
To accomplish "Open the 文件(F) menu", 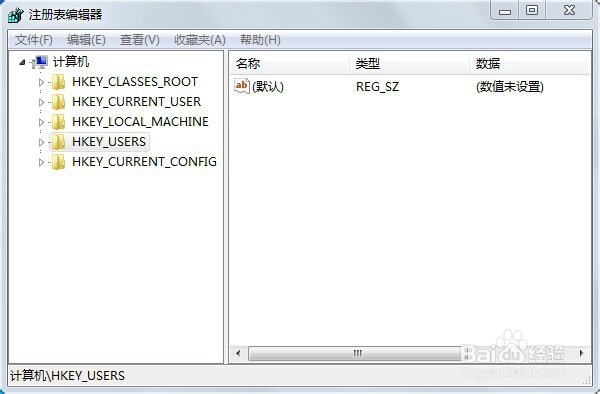I will [34, 40].
